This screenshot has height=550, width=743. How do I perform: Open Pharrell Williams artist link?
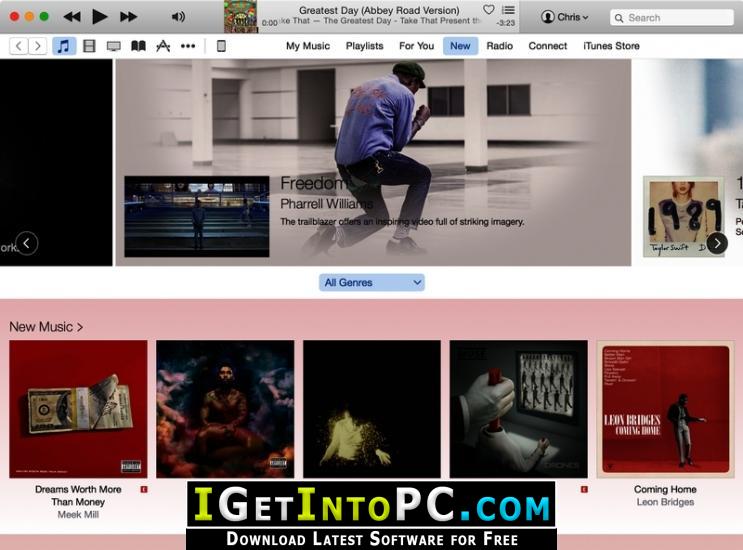click(326, 204)
